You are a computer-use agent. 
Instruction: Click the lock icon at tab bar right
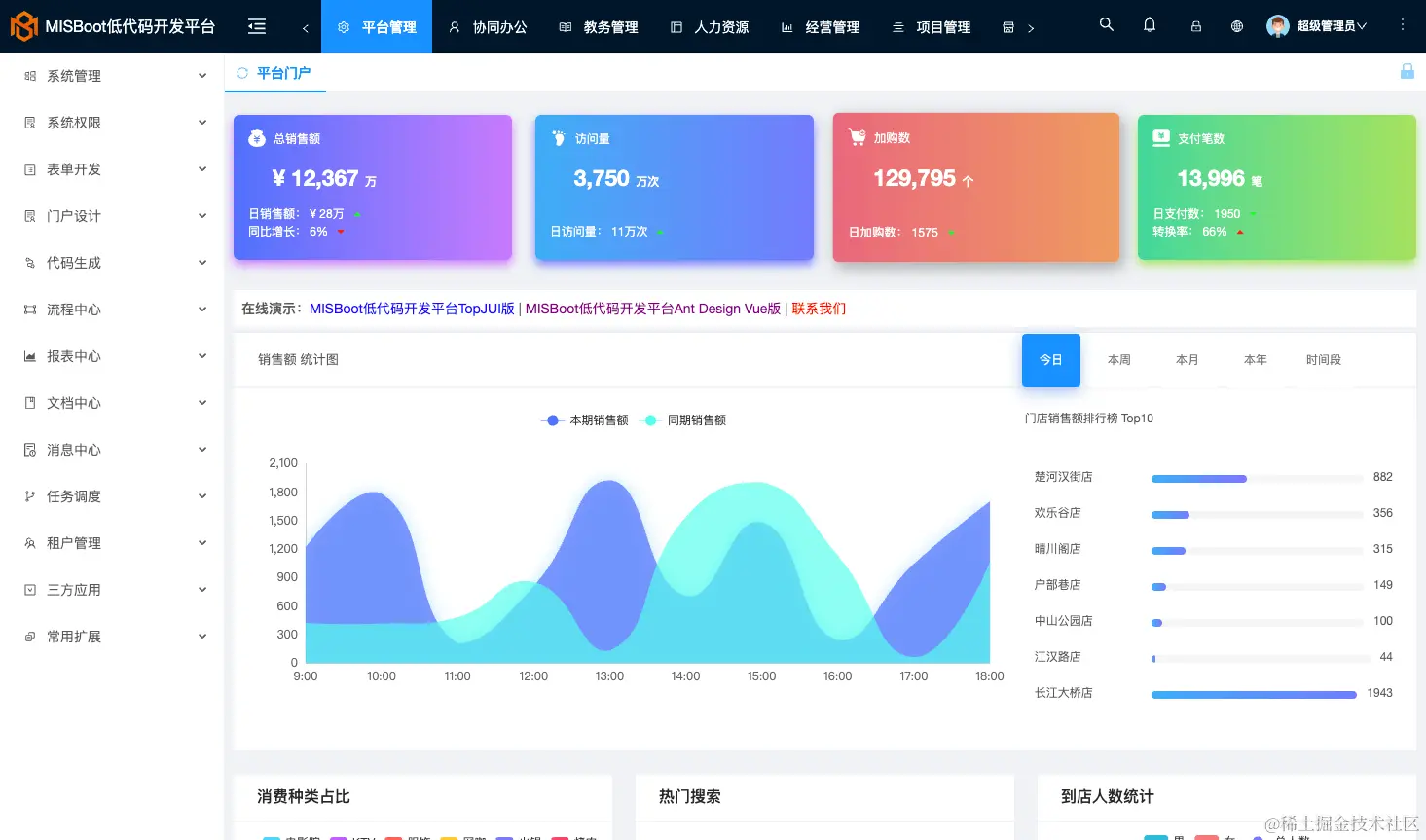click(x=1408, y=71)
